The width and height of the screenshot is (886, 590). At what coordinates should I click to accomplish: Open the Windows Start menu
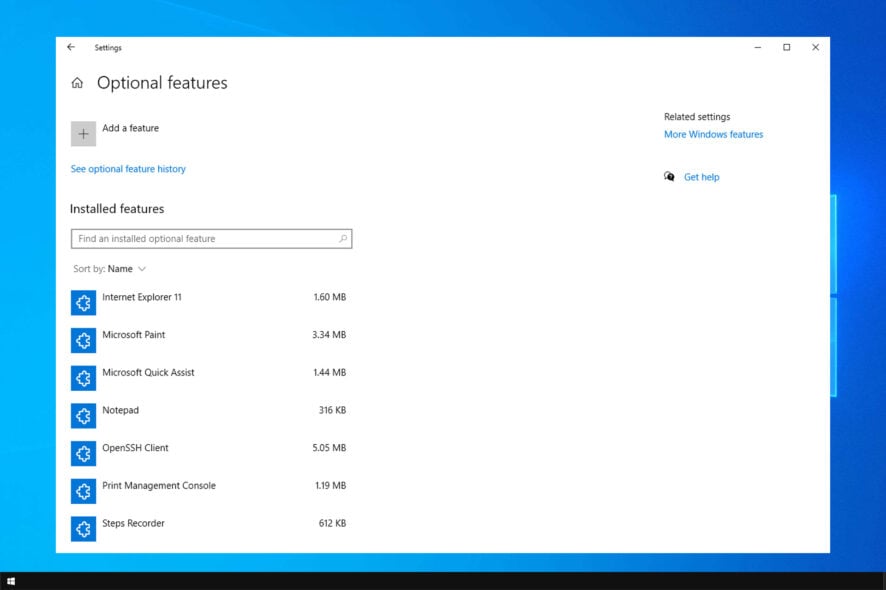[11, 581]
